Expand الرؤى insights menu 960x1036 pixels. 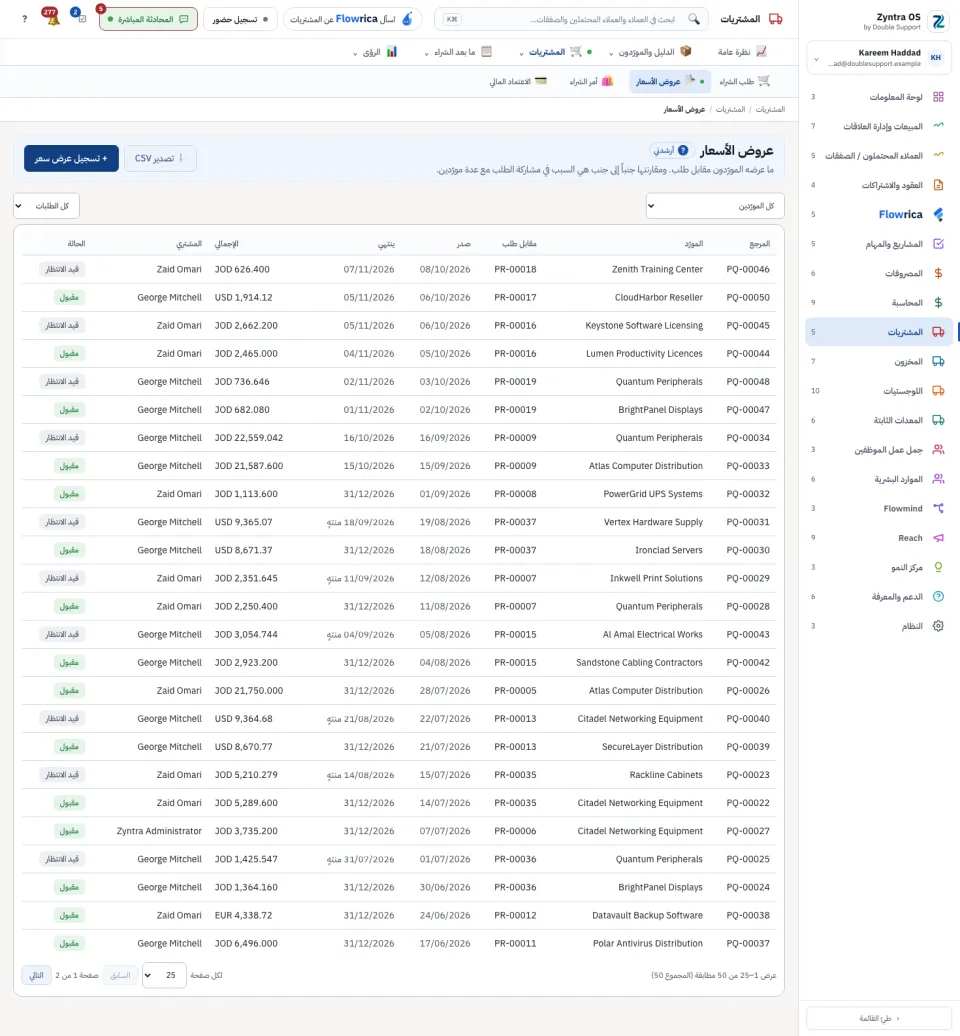click(375, 52)
